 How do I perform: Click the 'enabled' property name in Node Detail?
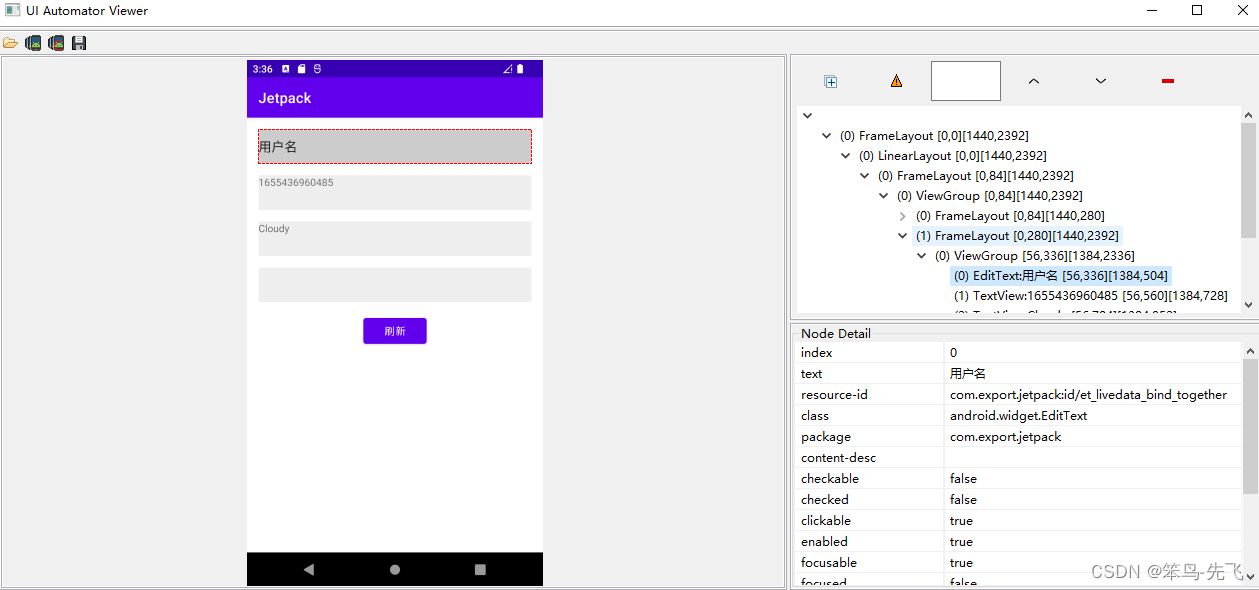click(824, 542)
